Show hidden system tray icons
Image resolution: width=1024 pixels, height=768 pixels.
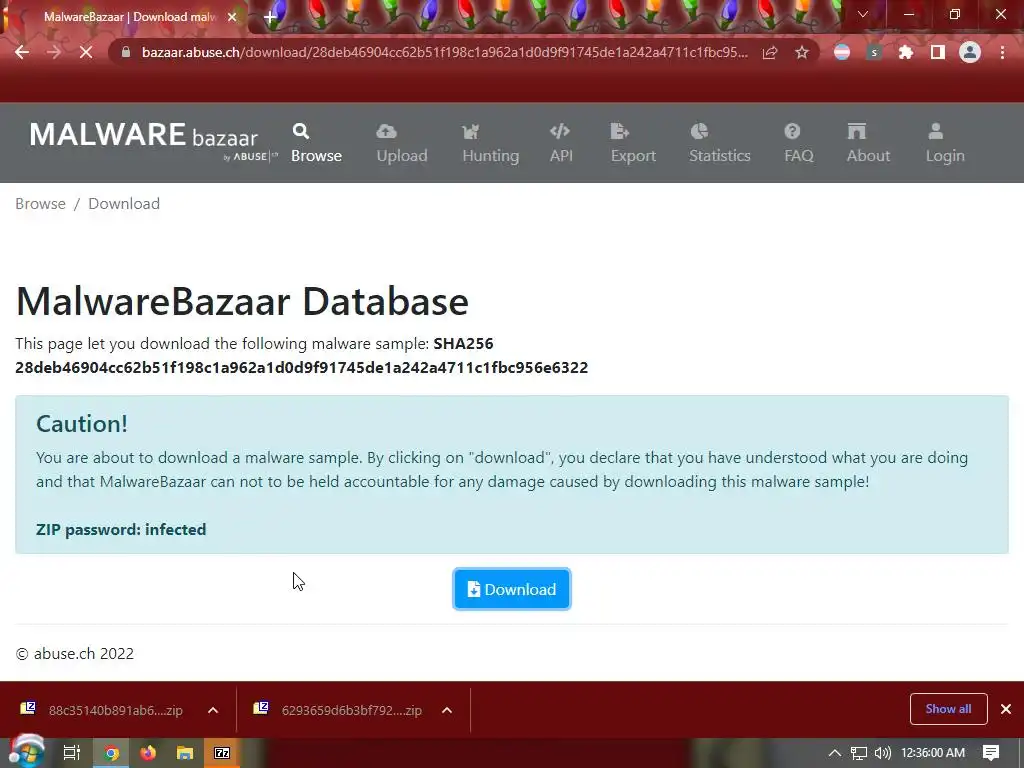[x=835, y=753]
